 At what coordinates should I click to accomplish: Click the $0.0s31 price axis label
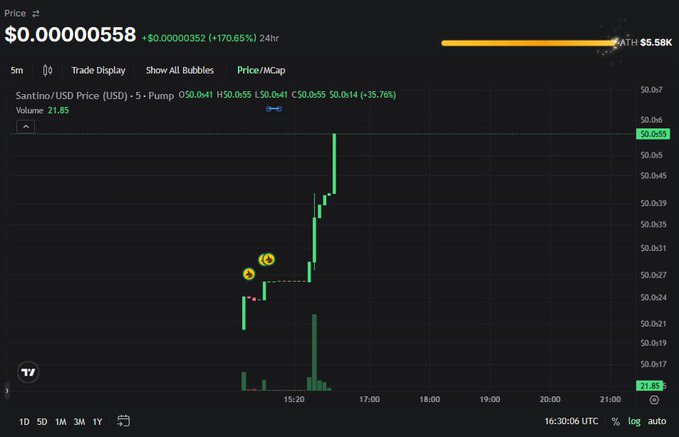(x=653, y=248)
